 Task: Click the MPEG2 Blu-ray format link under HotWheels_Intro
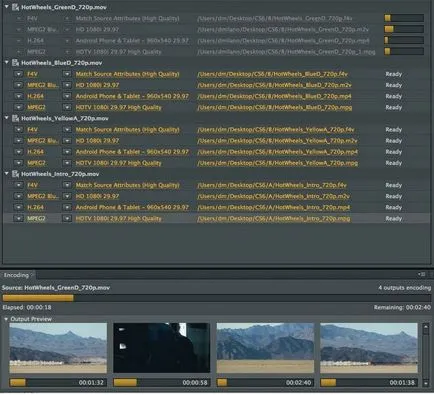[43, 196]
